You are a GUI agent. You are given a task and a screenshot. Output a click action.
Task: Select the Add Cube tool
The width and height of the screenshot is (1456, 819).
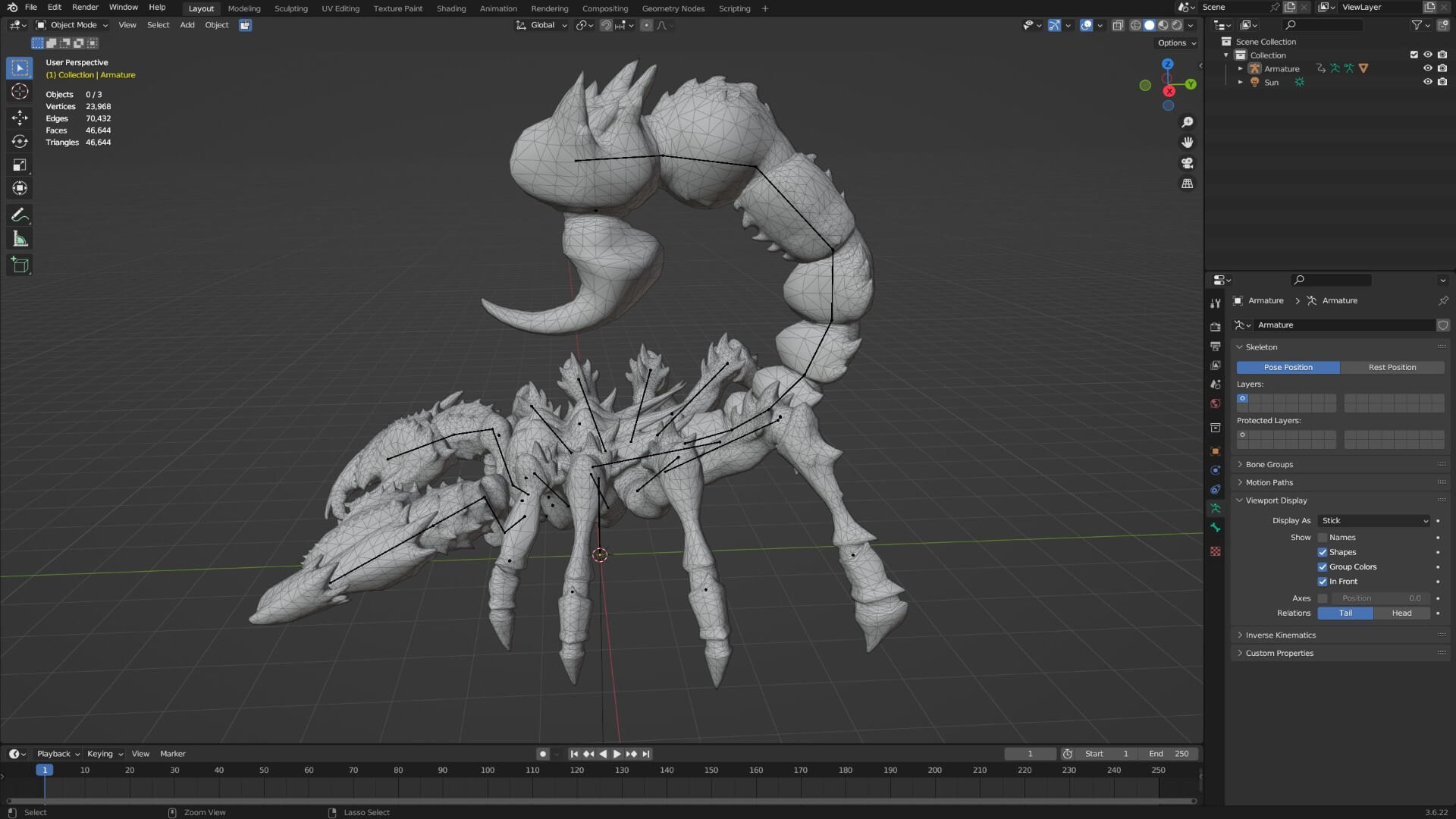tap(20, 265)
